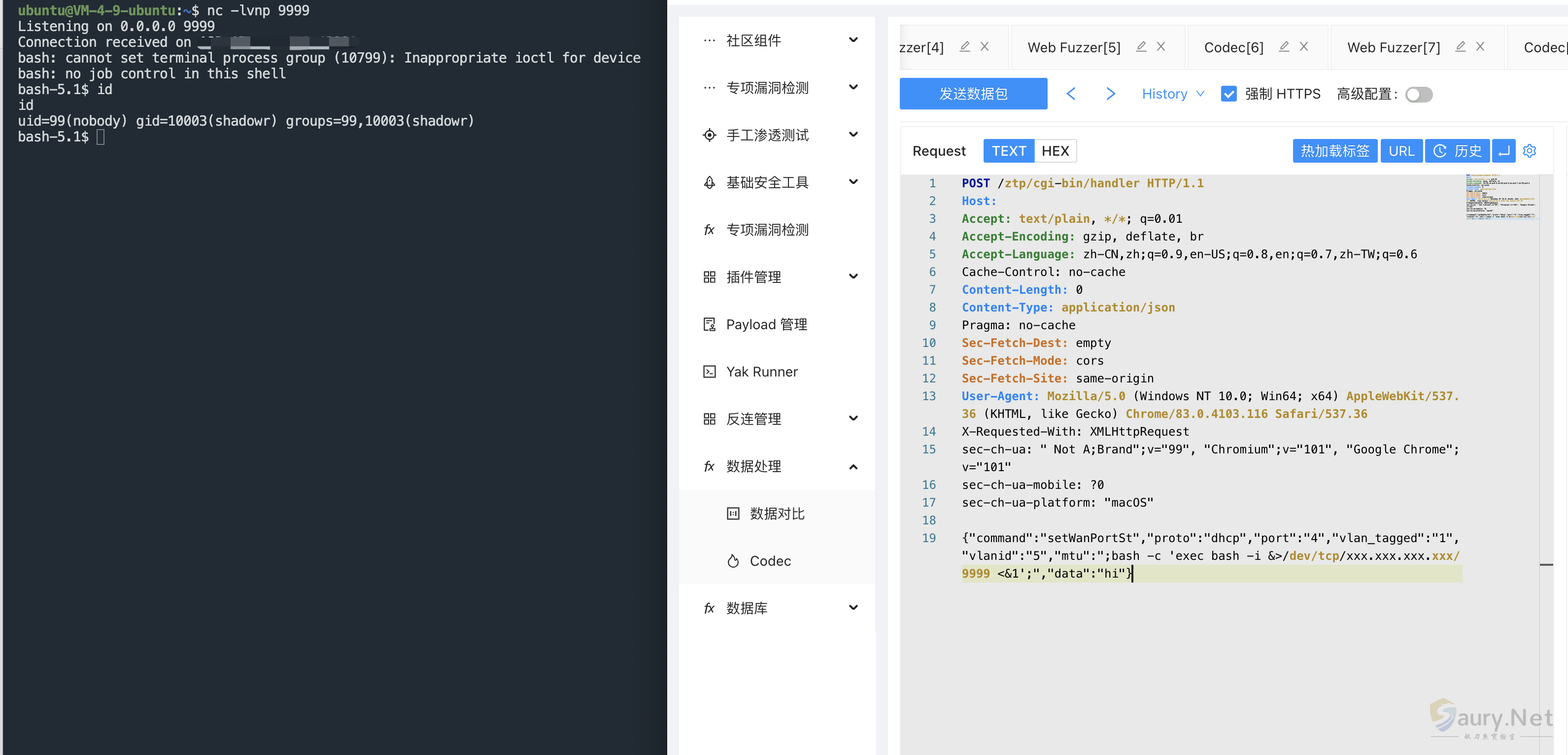
Task: Click the line-wrap arrow icon button
Action: tap(1503, 151)
